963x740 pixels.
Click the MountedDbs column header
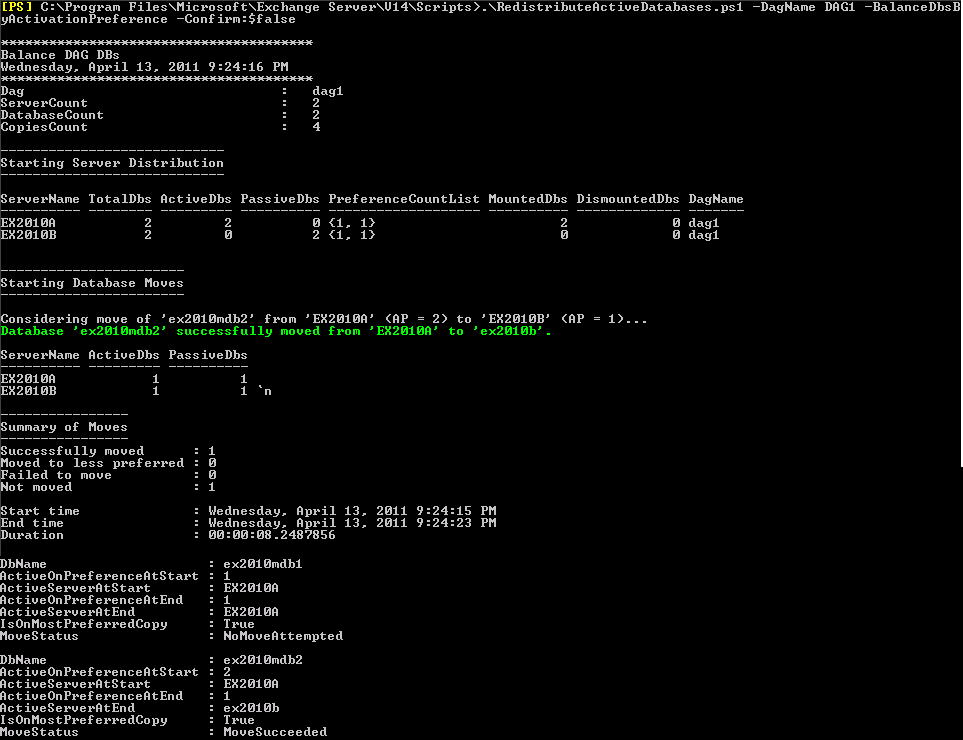pyautogui.click(x=528, y=199)
